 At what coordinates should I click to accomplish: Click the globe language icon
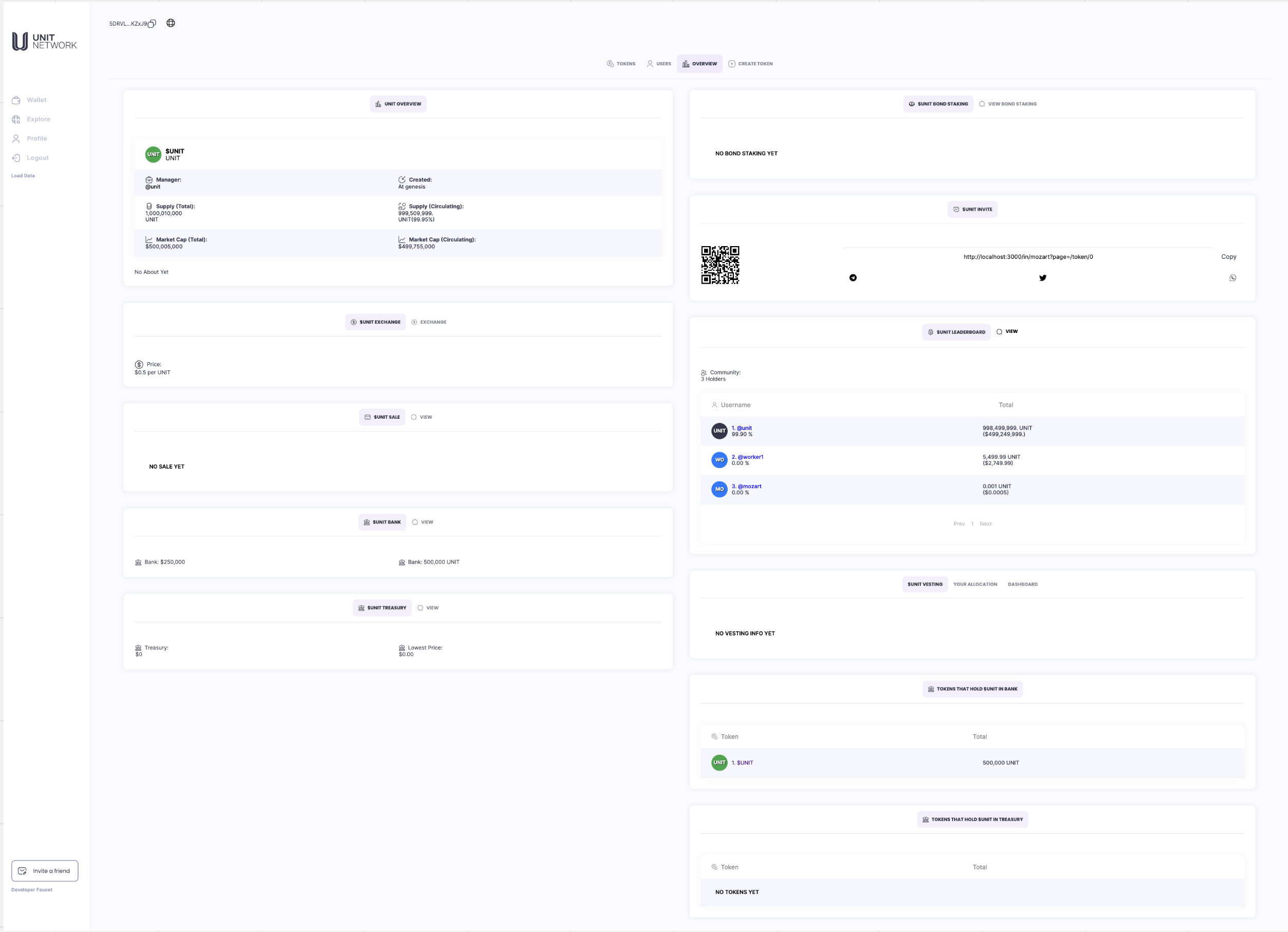[x=171, y=23]
